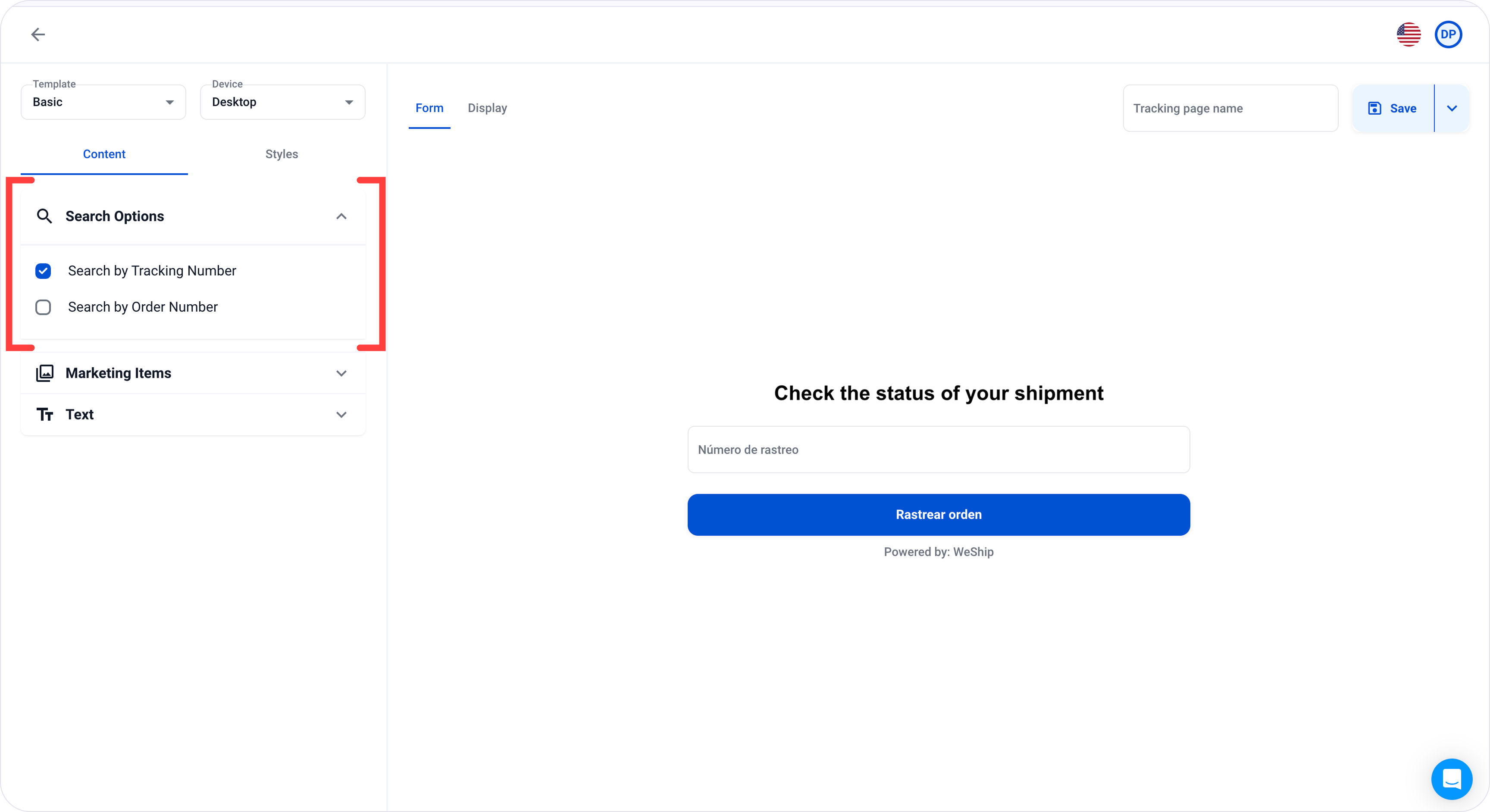Enable Search by Order Number checkbox

44,307
